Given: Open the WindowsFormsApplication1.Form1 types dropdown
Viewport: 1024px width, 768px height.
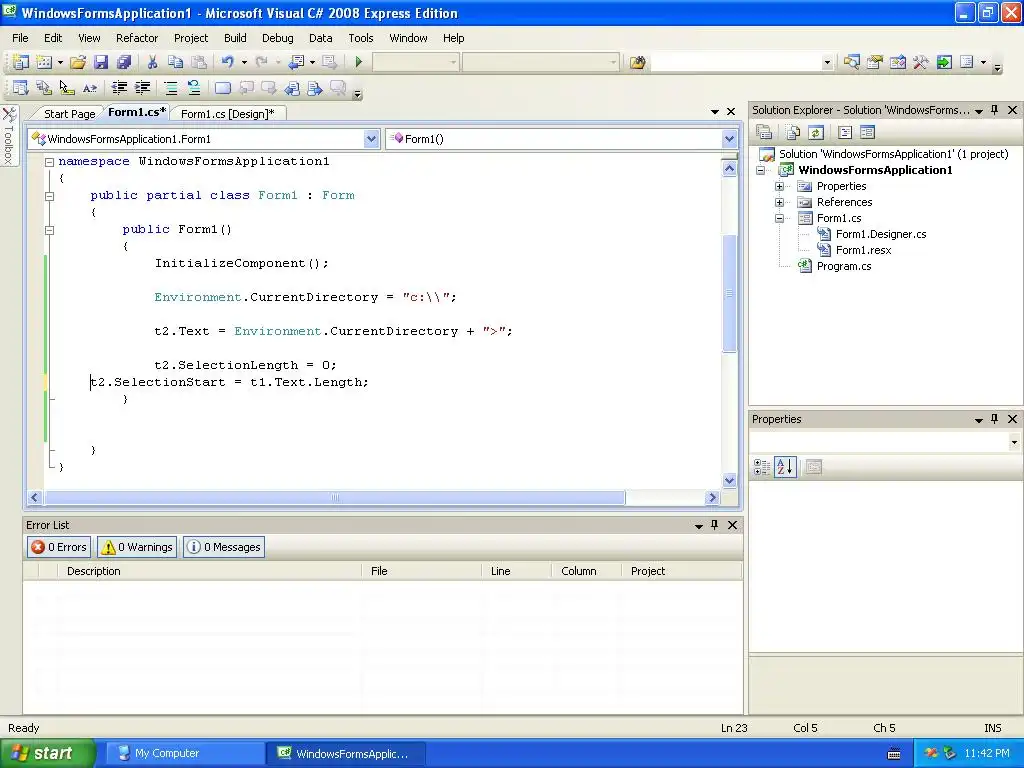Looking at the screenshot, I should point(371,139).
